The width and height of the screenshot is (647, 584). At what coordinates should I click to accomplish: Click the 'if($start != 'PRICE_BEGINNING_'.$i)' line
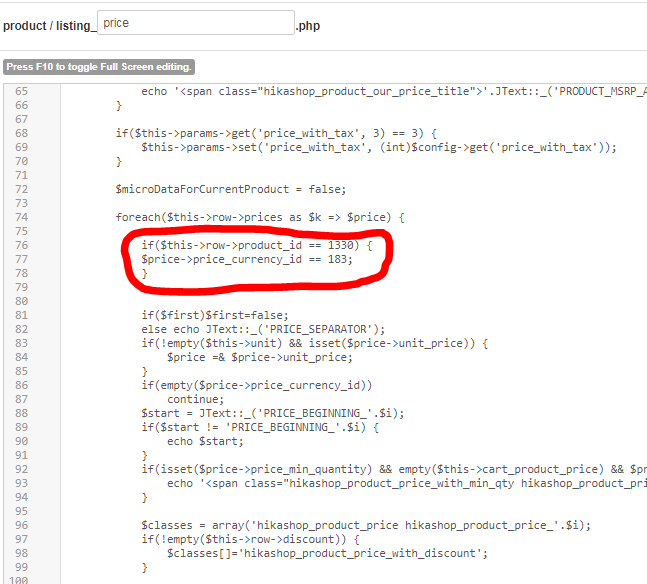pos(260,427)
